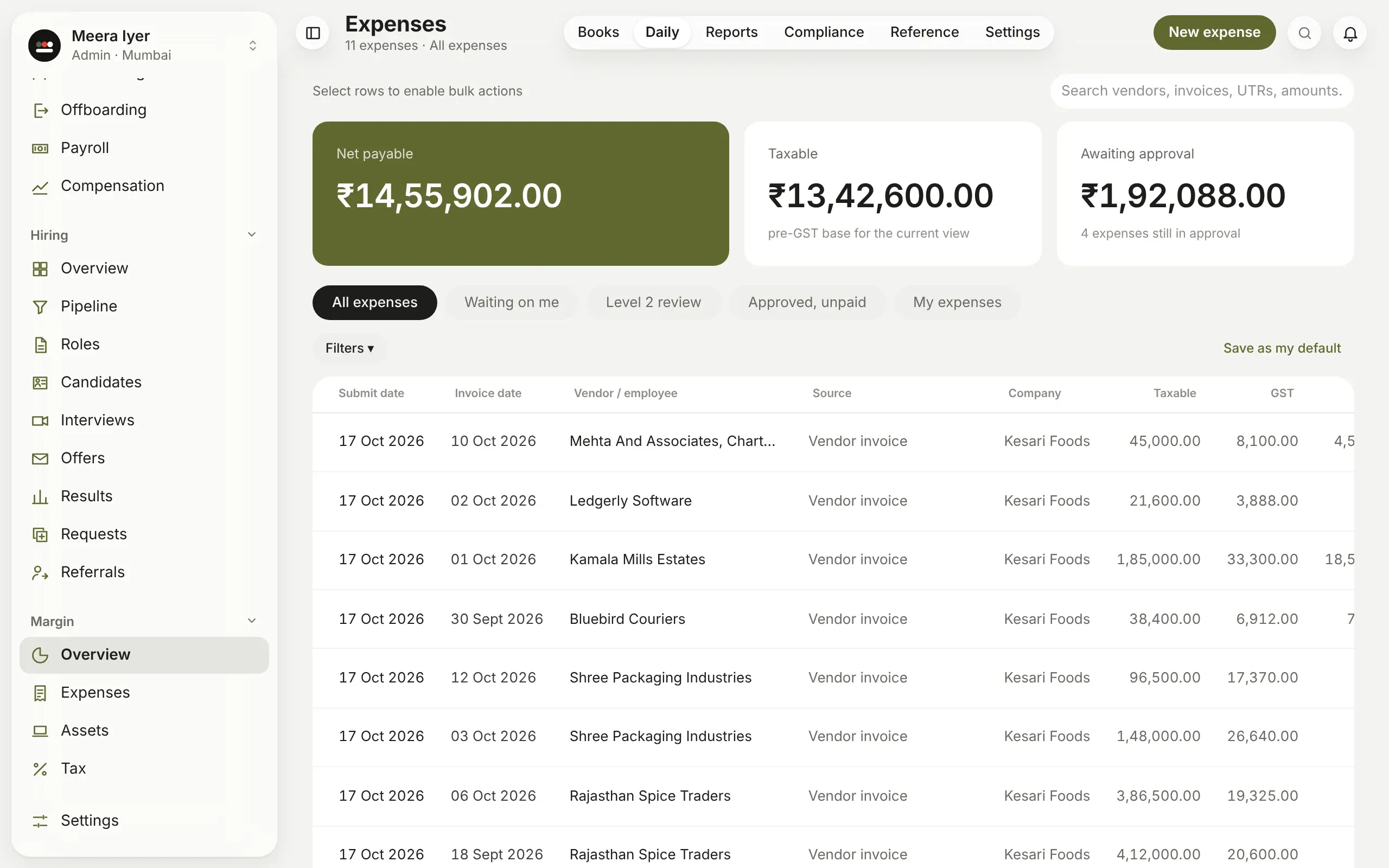Open the Meera Iyer account switcher
This screenshot has width=1389, height=868.
[144, 45]
